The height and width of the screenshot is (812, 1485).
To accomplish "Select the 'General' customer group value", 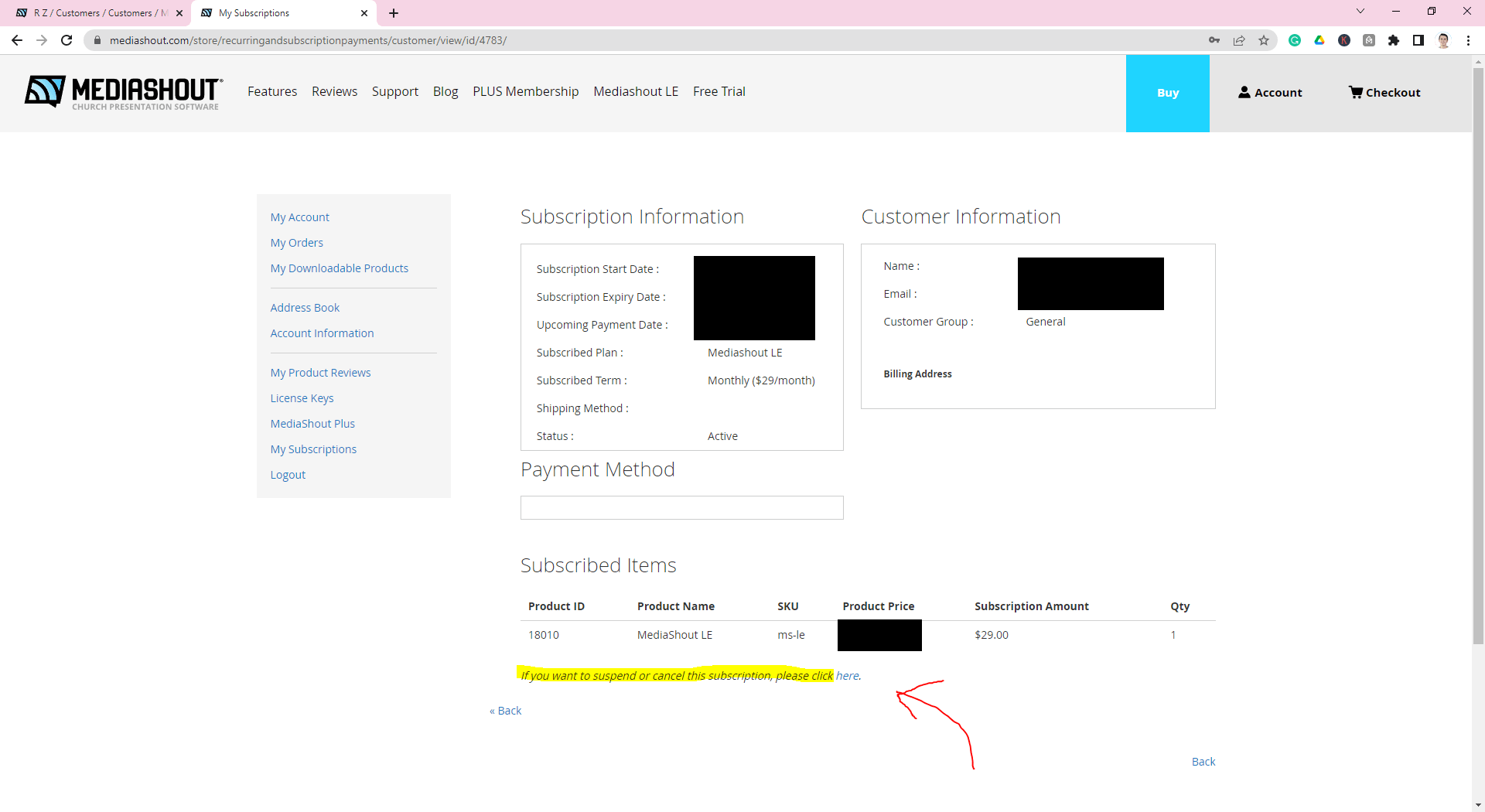I will [1045, 322].
